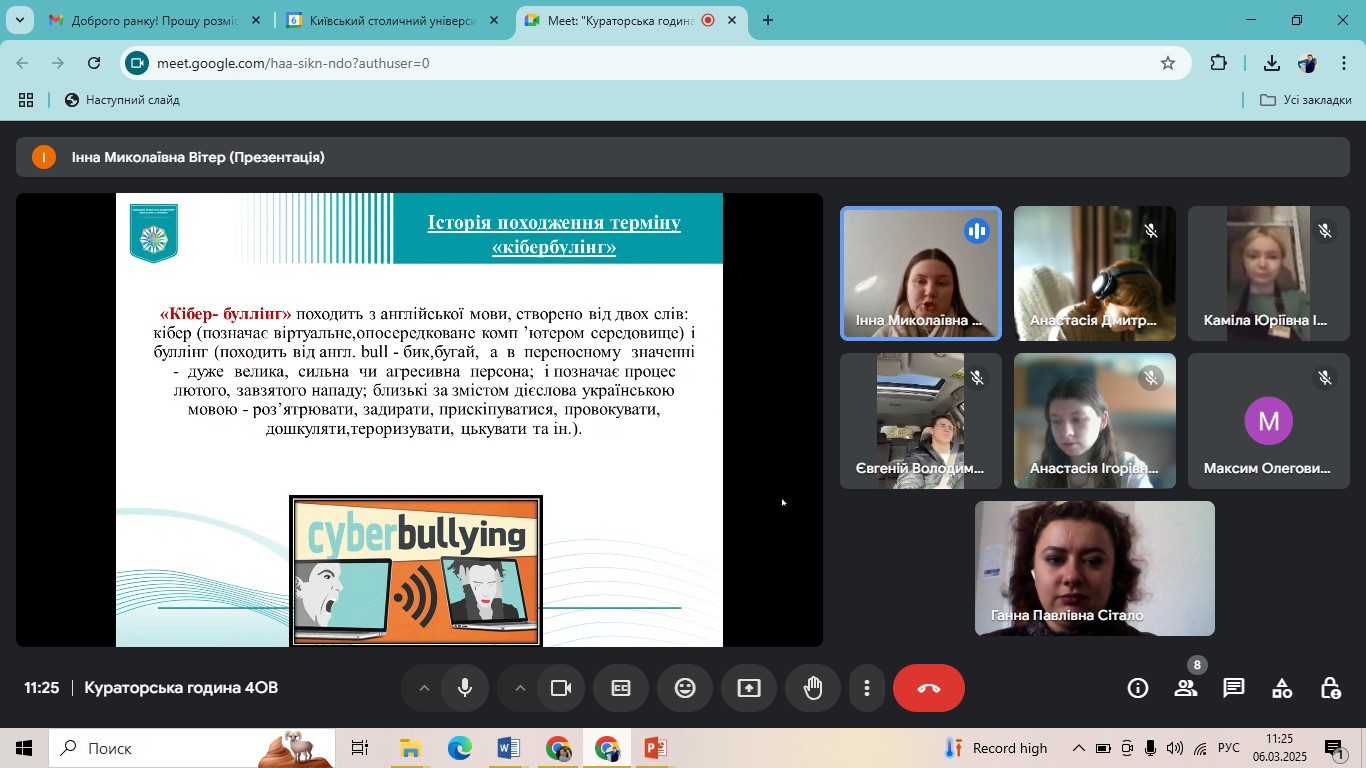Send a reaction with the emoji button
Screen dimensions: 1366x768
pos(685,688)
